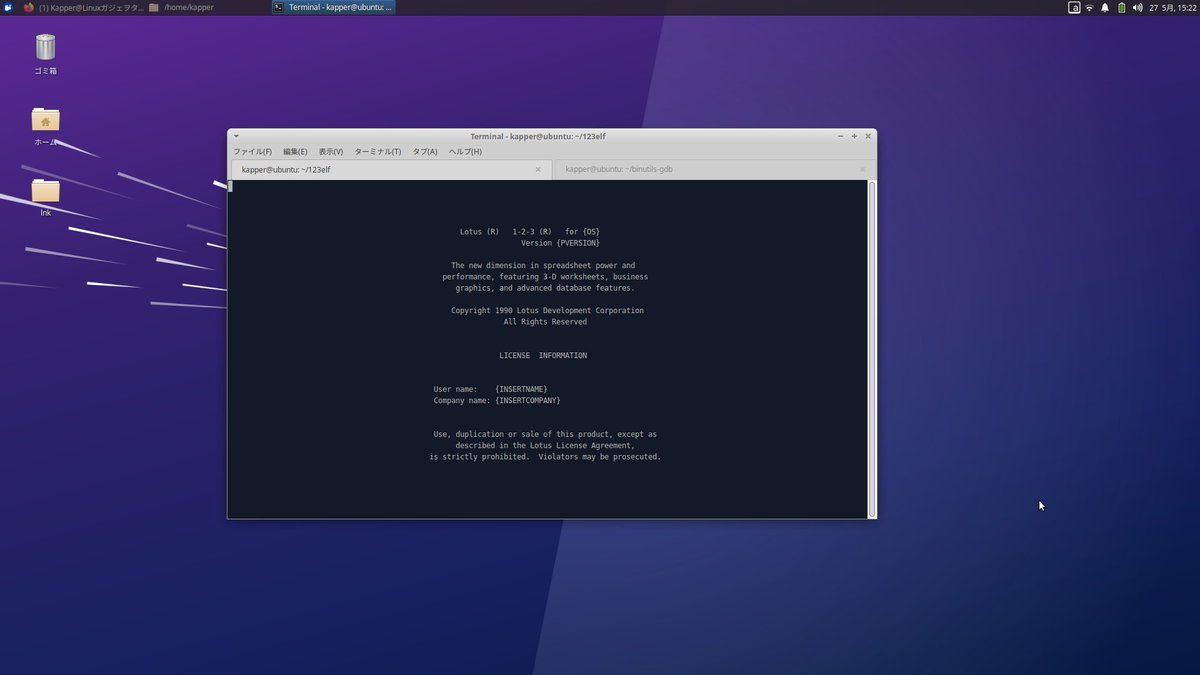This screenshot has width=1200, height=675.
Task: Open the notification bell icon
Action: pyautogui.click(x=1105, y=7)
